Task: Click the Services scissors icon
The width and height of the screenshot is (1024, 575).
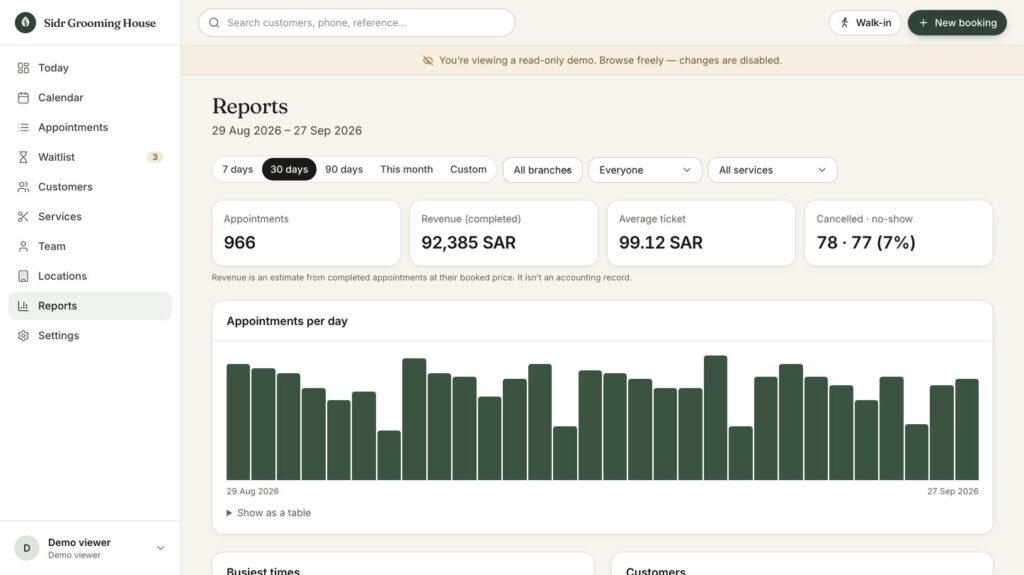Action: (x=24, y=216)
